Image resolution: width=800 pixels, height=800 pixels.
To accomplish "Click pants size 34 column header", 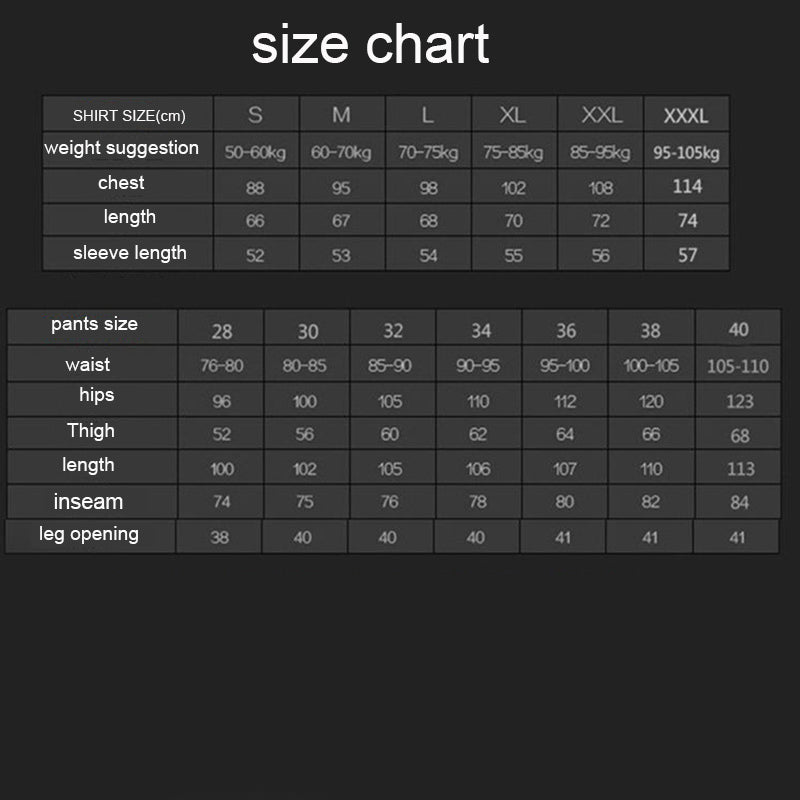I will 481,331.
